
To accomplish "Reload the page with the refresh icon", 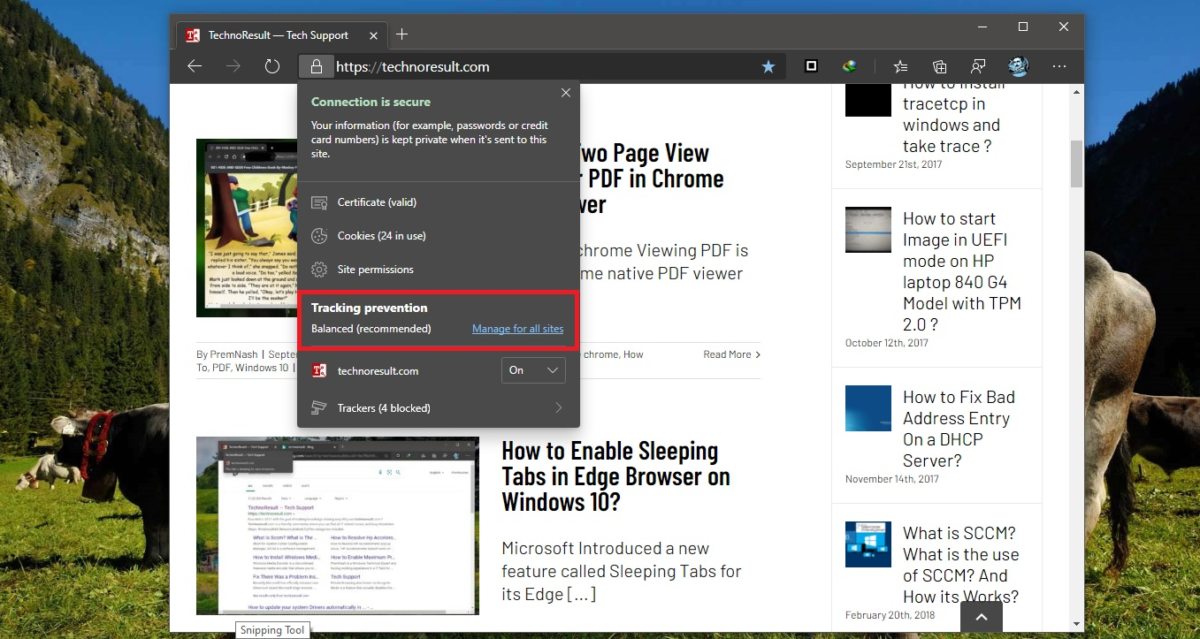I will pyautogui.click(x=272, y=66).
